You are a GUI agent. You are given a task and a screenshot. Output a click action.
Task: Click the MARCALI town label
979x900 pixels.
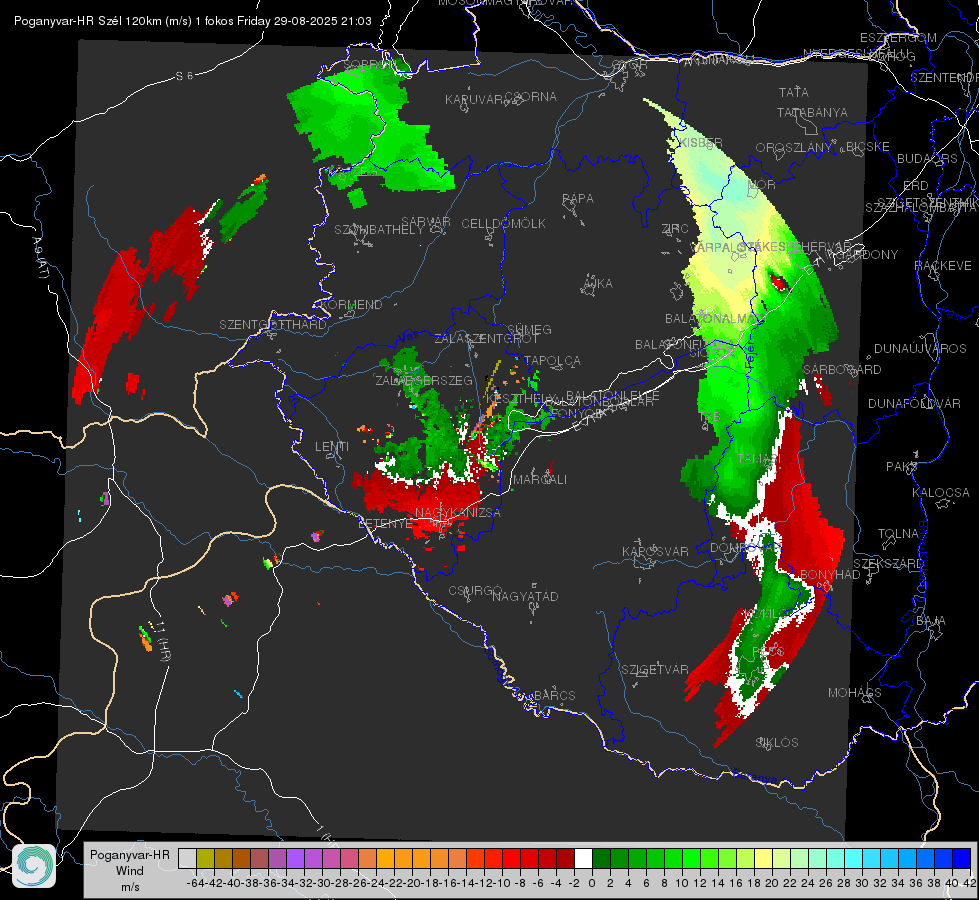tap(540, 480)
